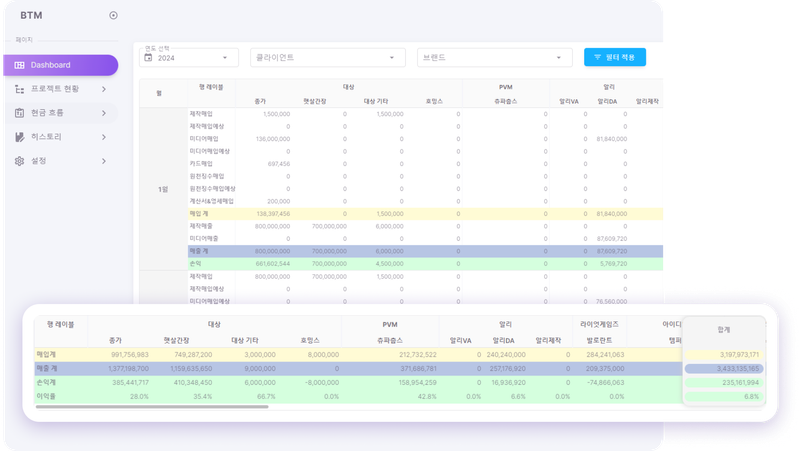Expand the 히스토리 submenu chevron
800x451 pixels.
click(x=104, y=137)
